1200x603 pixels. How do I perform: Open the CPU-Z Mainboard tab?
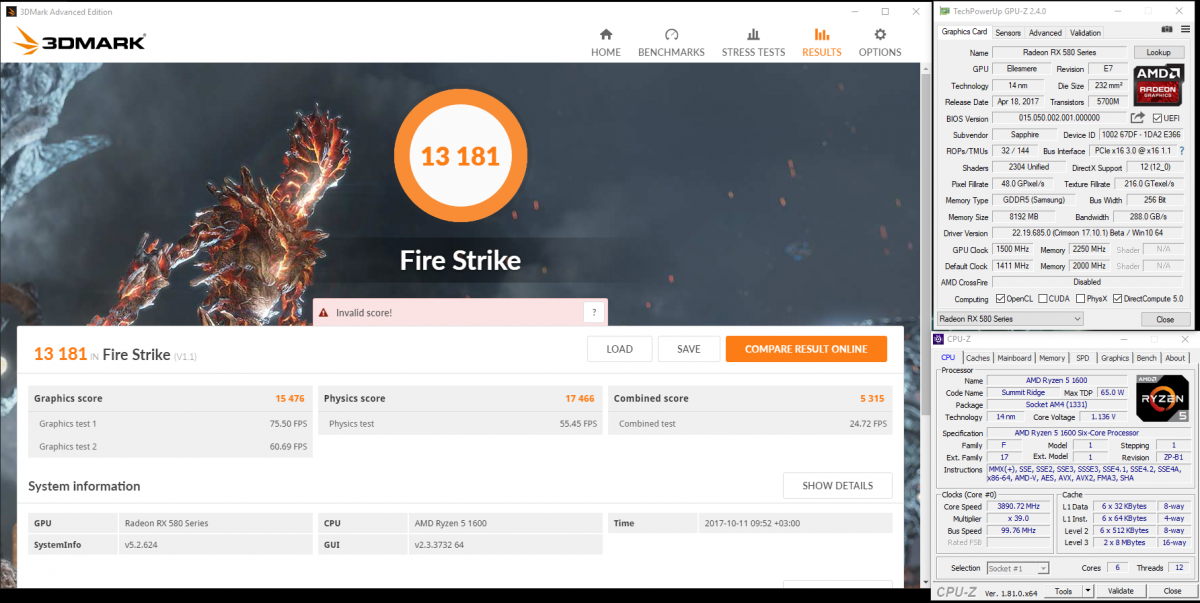point(1014,357)
